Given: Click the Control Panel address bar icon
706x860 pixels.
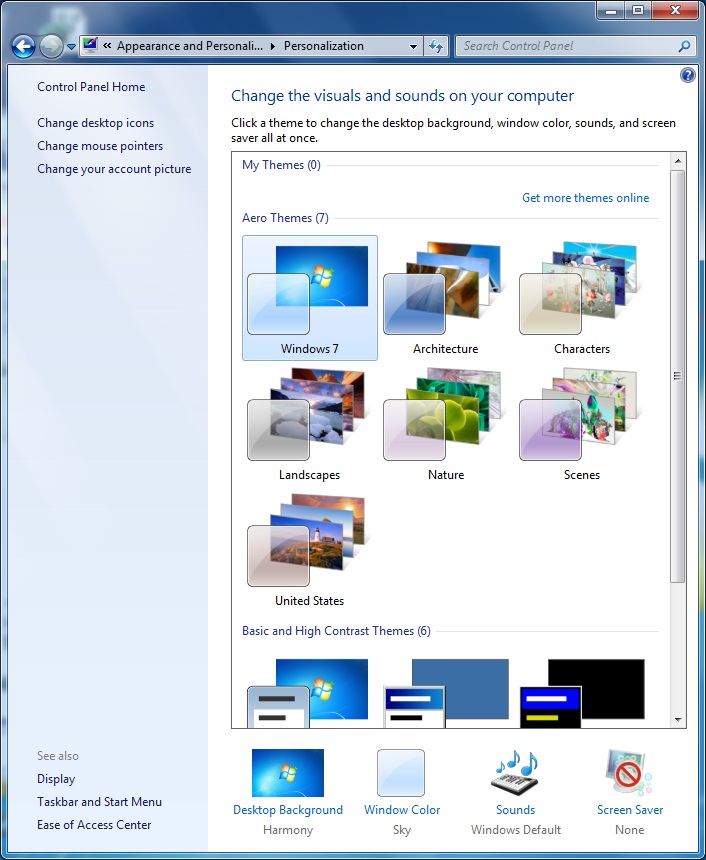Looking at the screenshot, I should pos(90,46).
